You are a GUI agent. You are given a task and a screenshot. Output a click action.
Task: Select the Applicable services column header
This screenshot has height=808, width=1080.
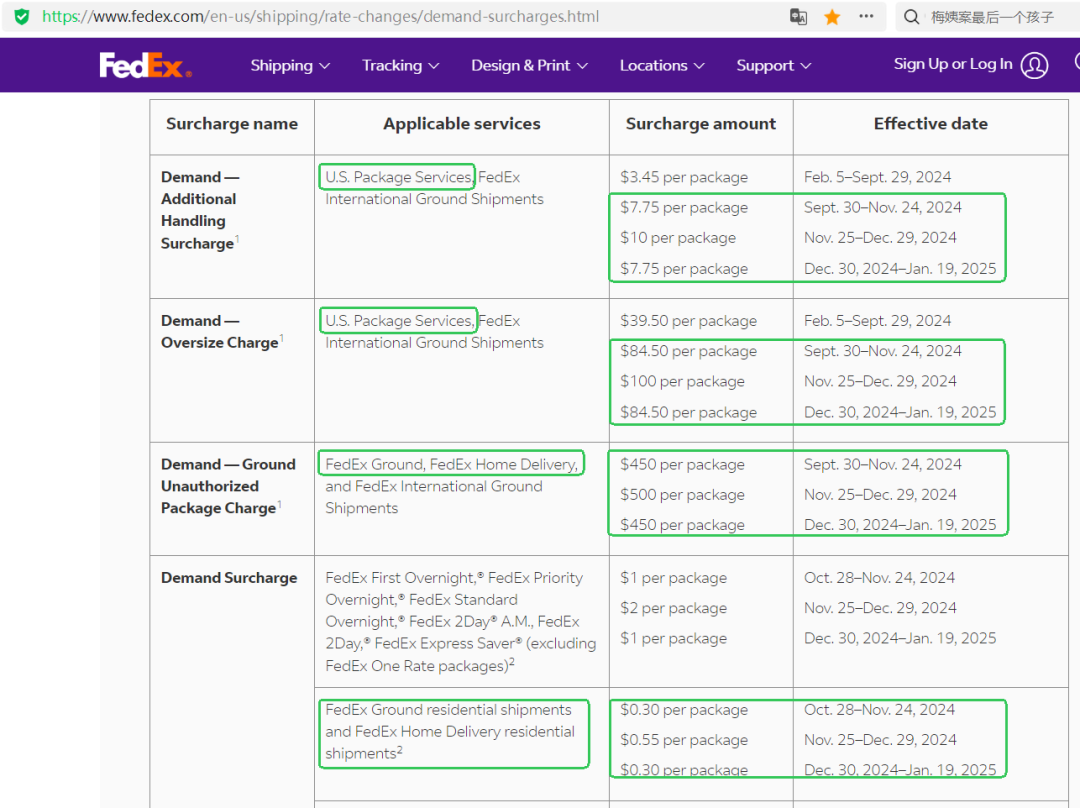pyautogui.click(x=461, y=124)
